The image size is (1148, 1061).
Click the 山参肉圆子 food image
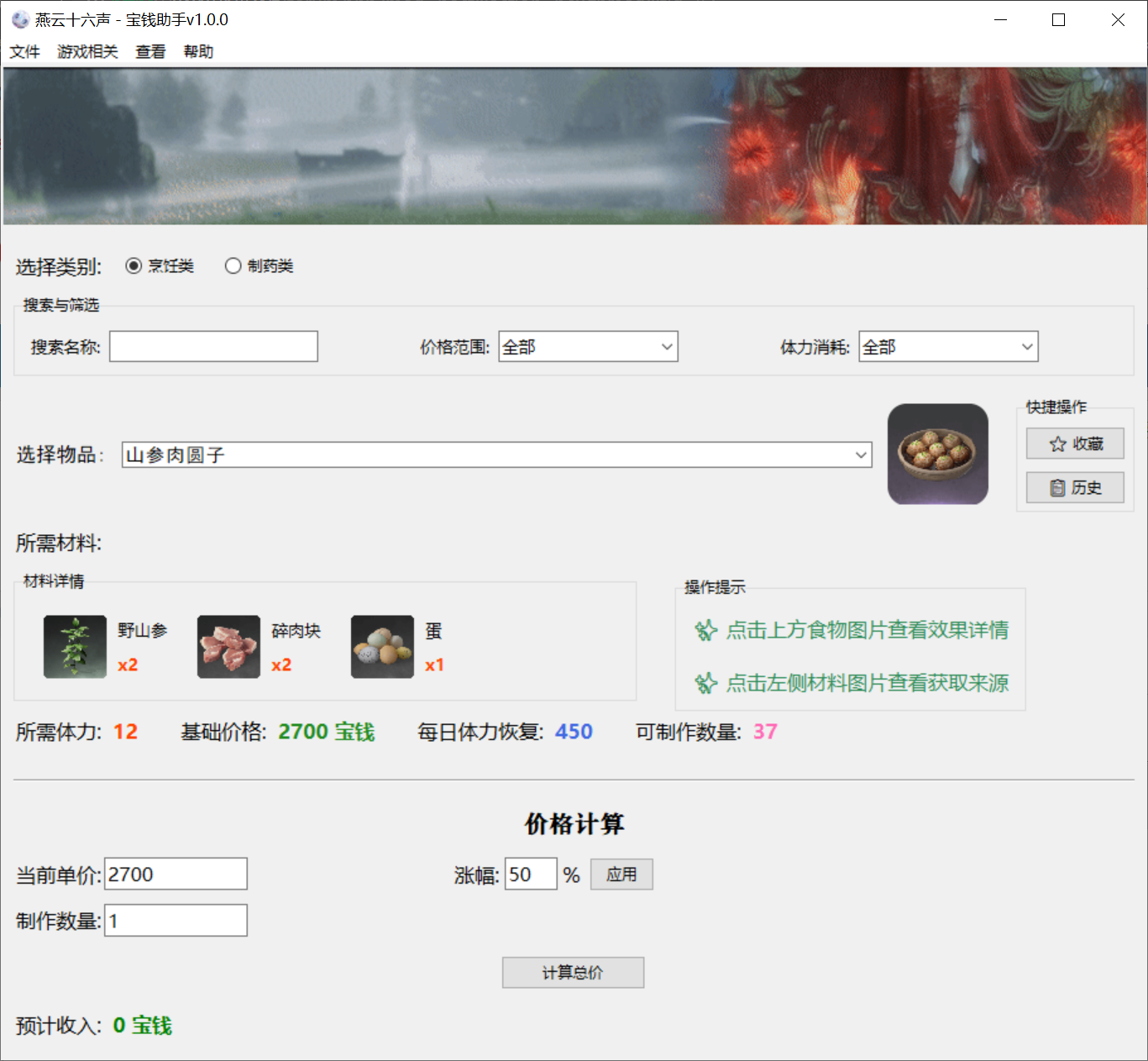click(937, 454)
